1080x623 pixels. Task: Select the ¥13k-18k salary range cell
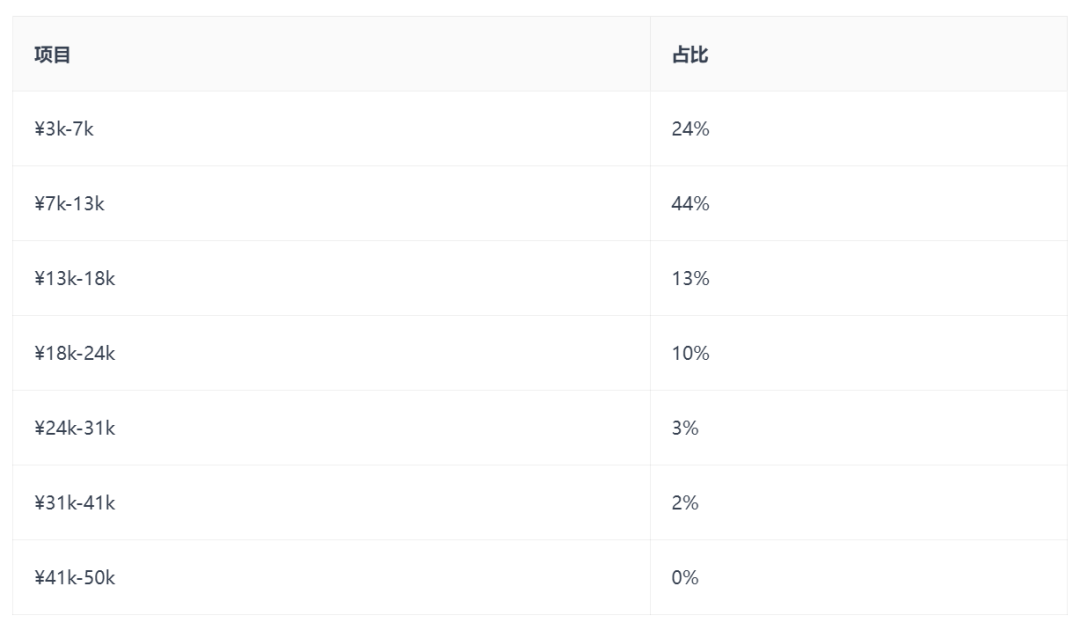74,279
